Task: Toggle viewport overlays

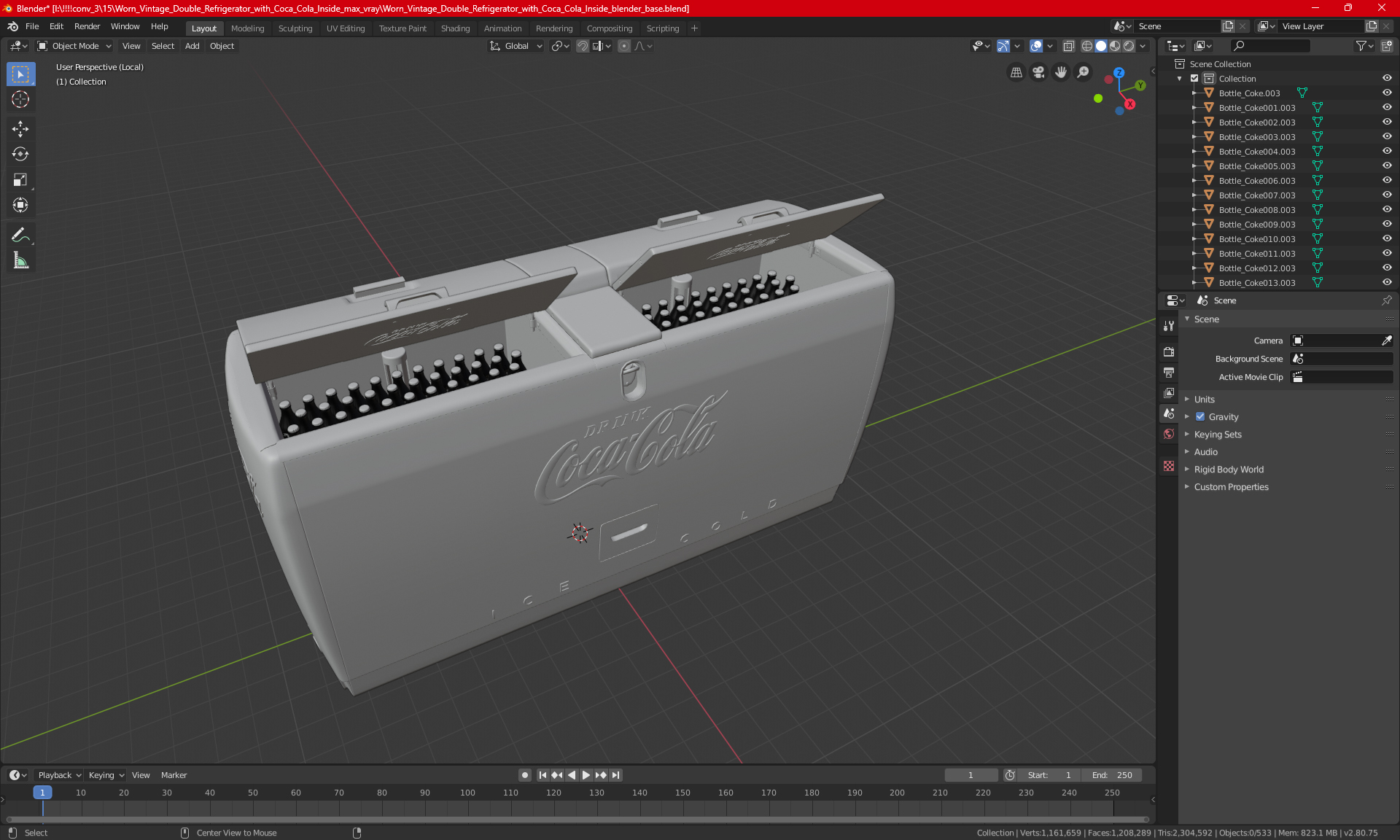Action: [x=1036, y=46]
